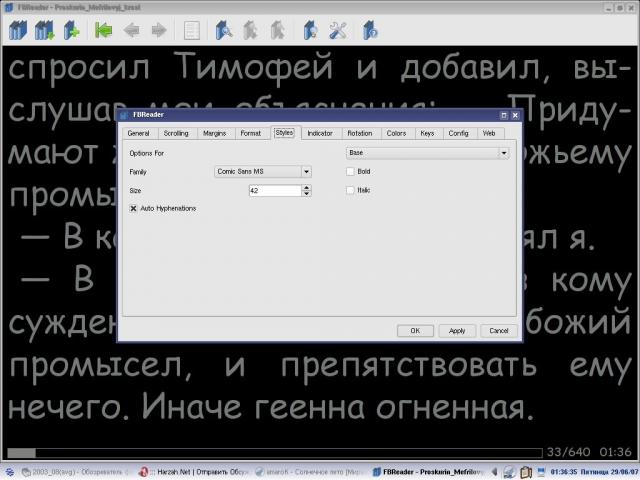Open table of contents page icon
640x480 pixels.
point(191,31)
